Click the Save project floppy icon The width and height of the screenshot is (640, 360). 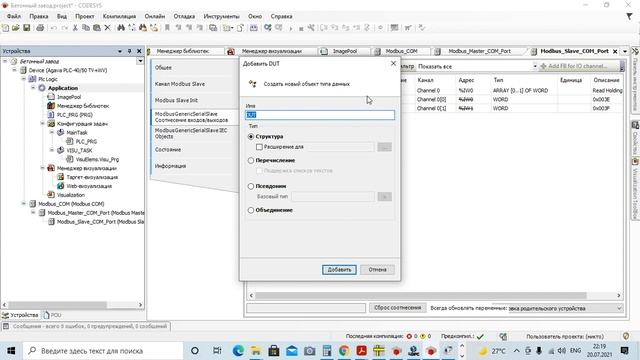coord(27,28)
